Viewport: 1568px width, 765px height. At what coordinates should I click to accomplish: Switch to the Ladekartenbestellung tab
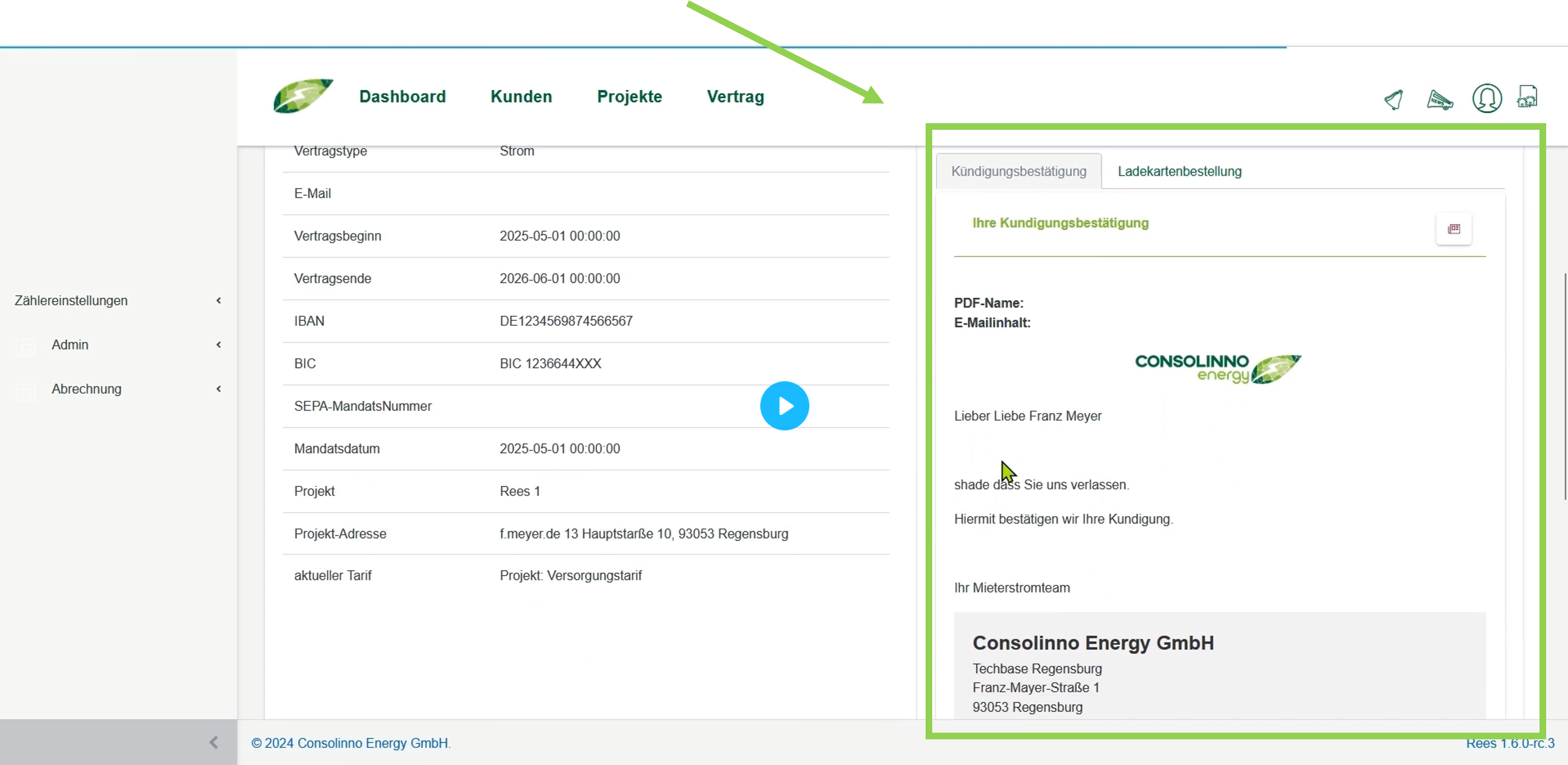point(1179,171)
